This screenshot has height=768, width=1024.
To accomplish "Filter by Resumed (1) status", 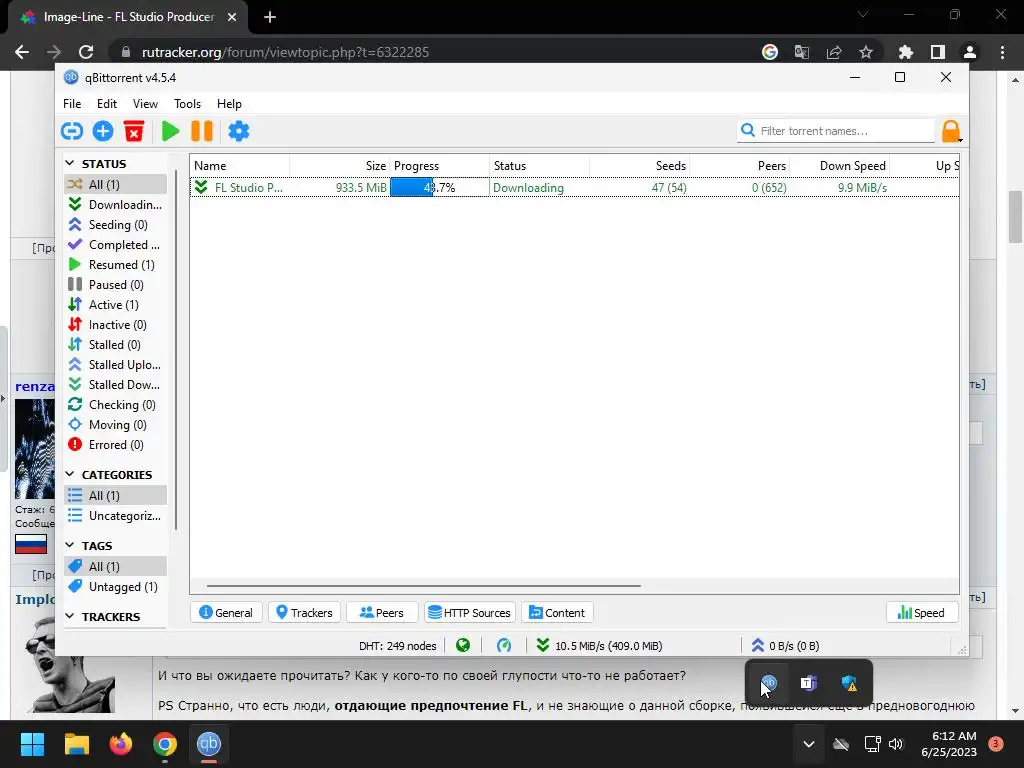I will (x=115, y=264).
